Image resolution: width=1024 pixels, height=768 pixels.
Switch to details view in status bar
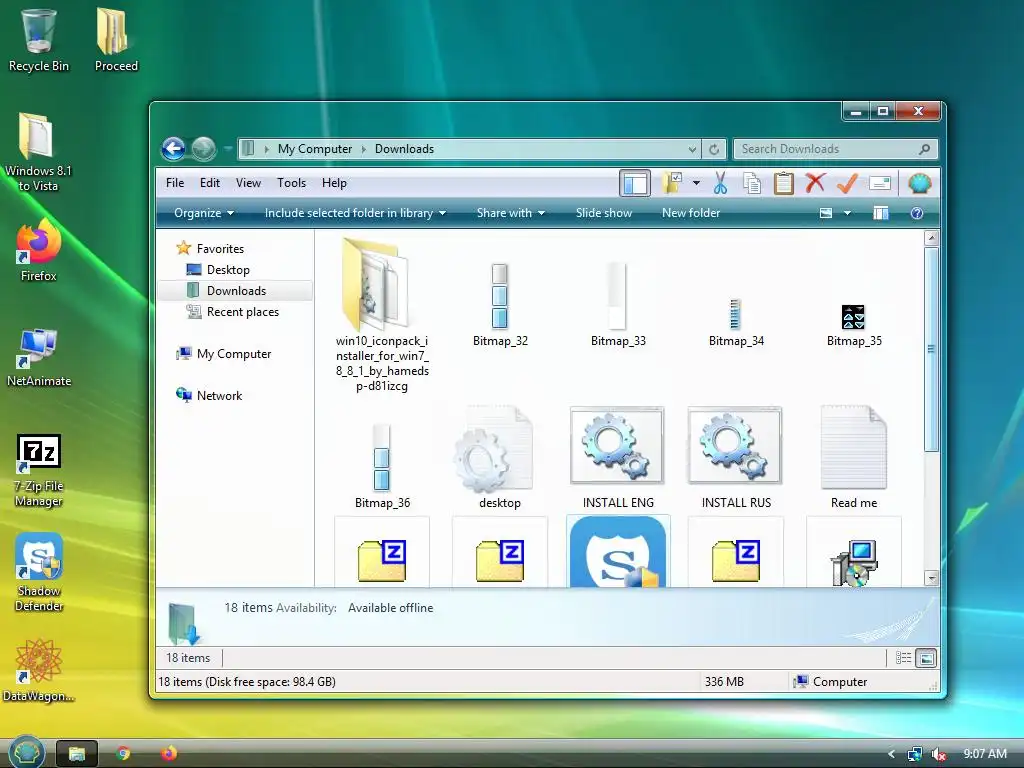904,658
